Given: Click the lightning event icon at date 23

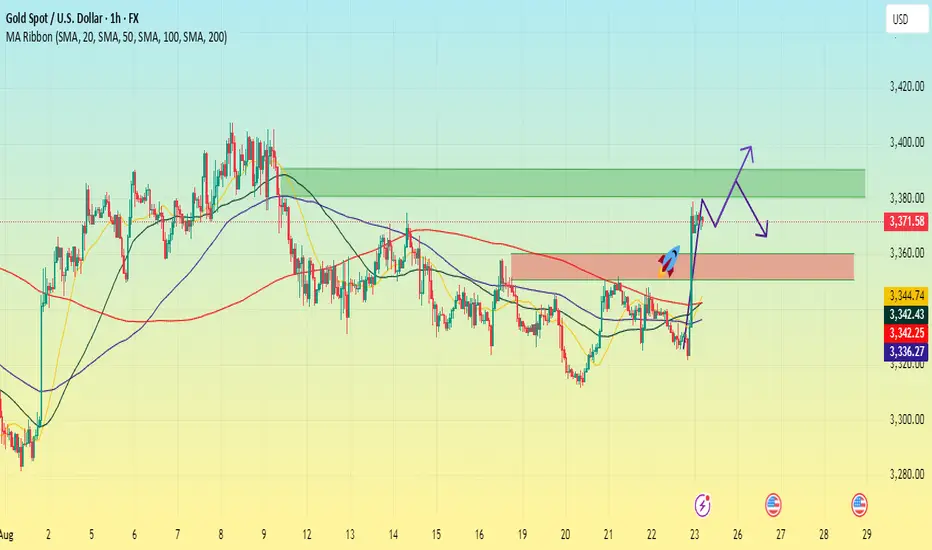Looking at the screenshot, I should click(703, 505).
